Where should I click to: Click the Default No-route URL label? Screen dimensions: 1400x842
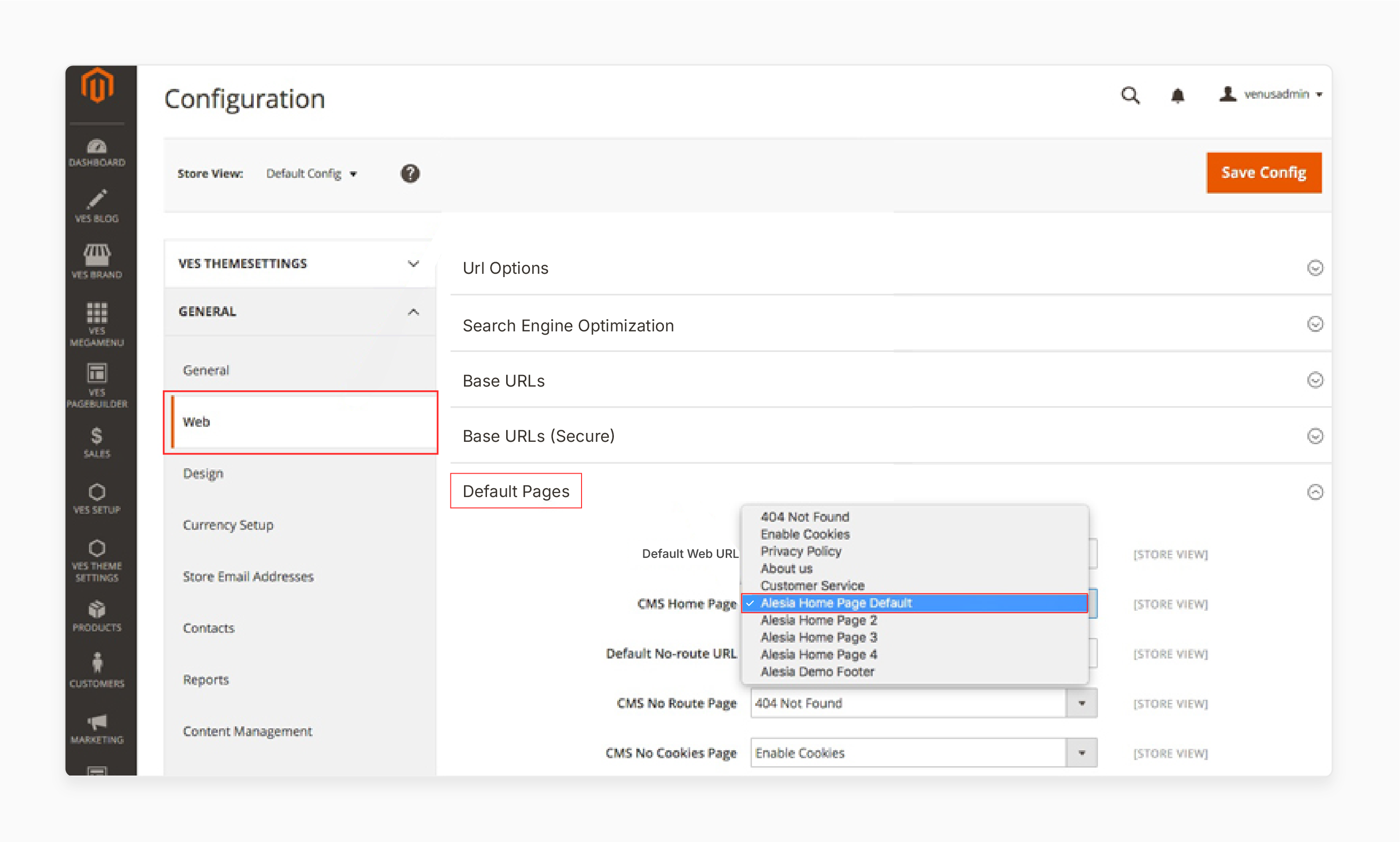click(671, 654)
